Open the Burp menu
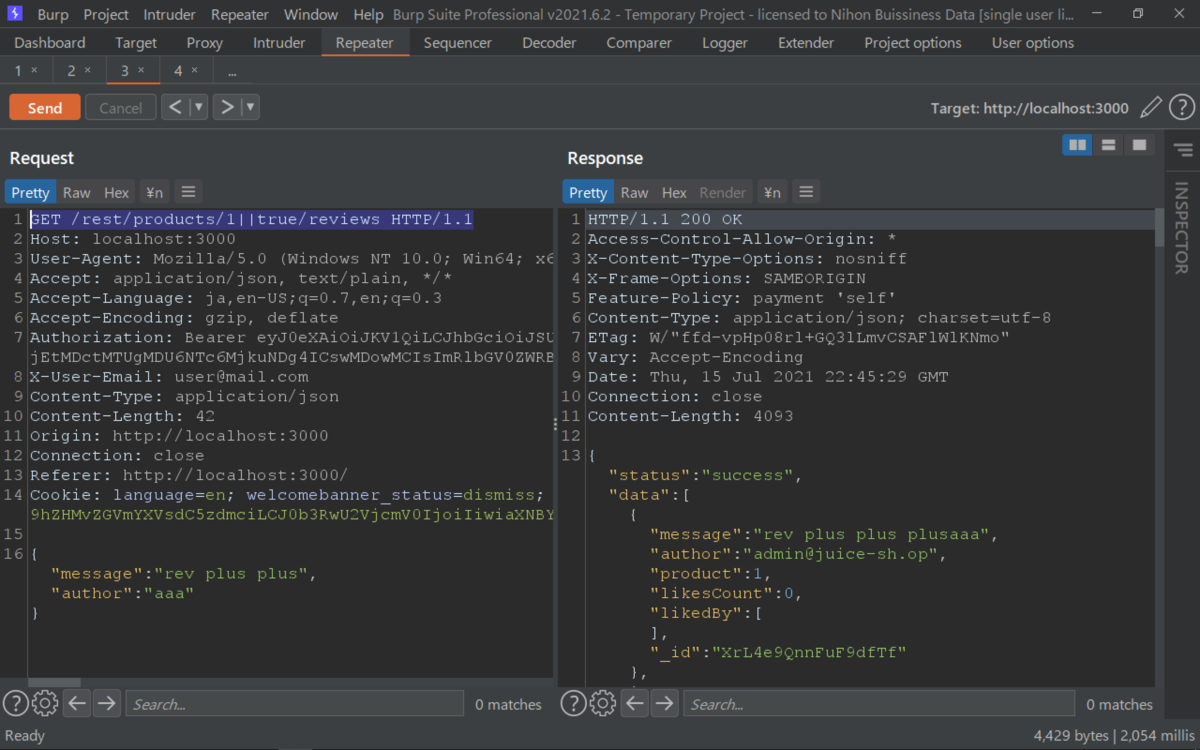Image resolution: width=1200 pixels, height=750 pixels. (53, 14)
